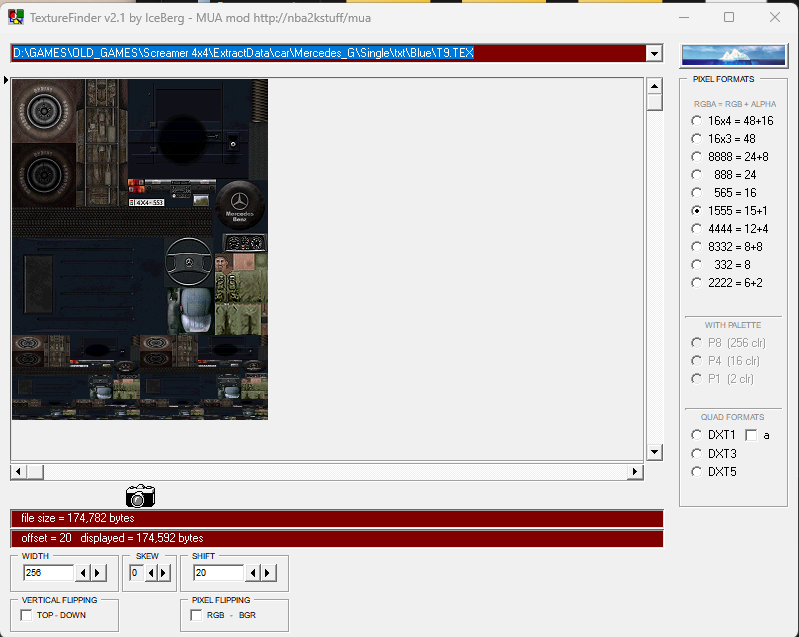Toggle RGB - BGR pixel flipping checkbox
This screenshot has height=637, width=799.
click(x=197, y=615)
